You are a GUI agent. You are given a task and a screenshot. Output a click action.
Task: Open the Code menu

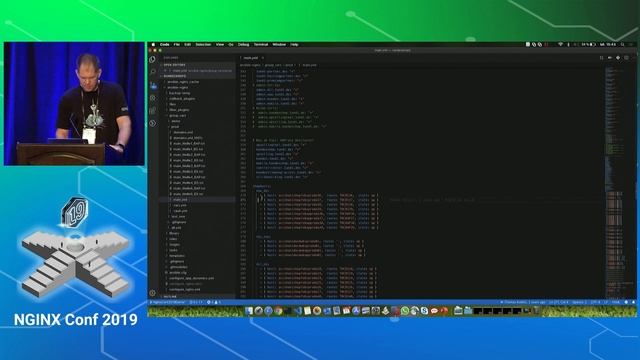[x=164, y=44]
